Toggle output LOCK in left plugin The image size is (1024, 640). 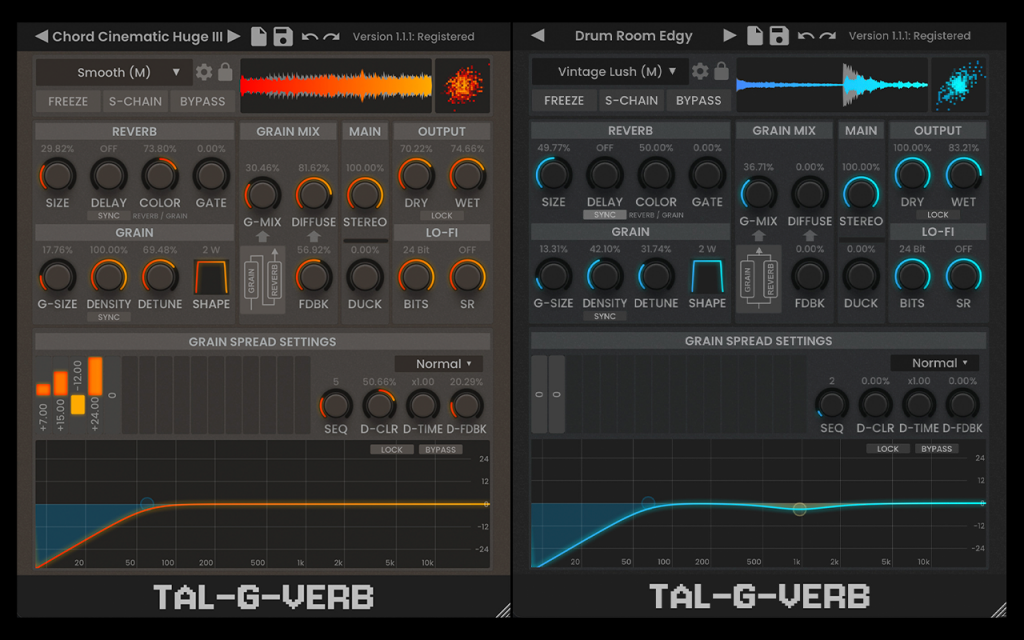click(441, 216)
